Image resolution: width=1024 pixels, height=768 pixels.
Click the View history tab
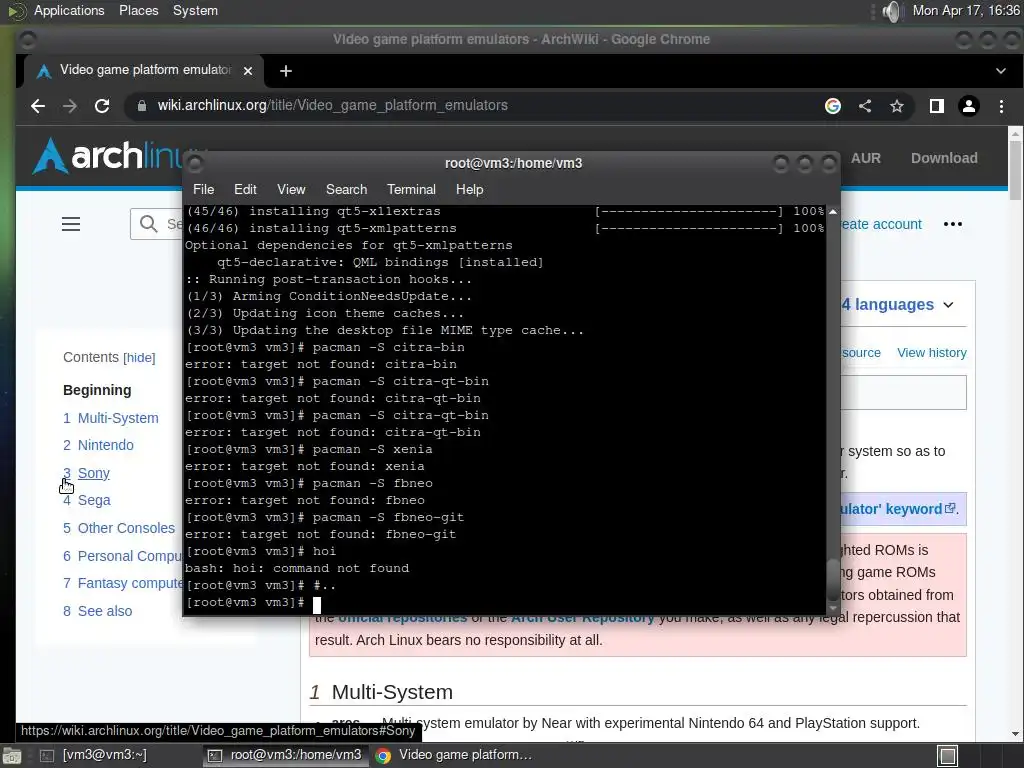[931, 353]
